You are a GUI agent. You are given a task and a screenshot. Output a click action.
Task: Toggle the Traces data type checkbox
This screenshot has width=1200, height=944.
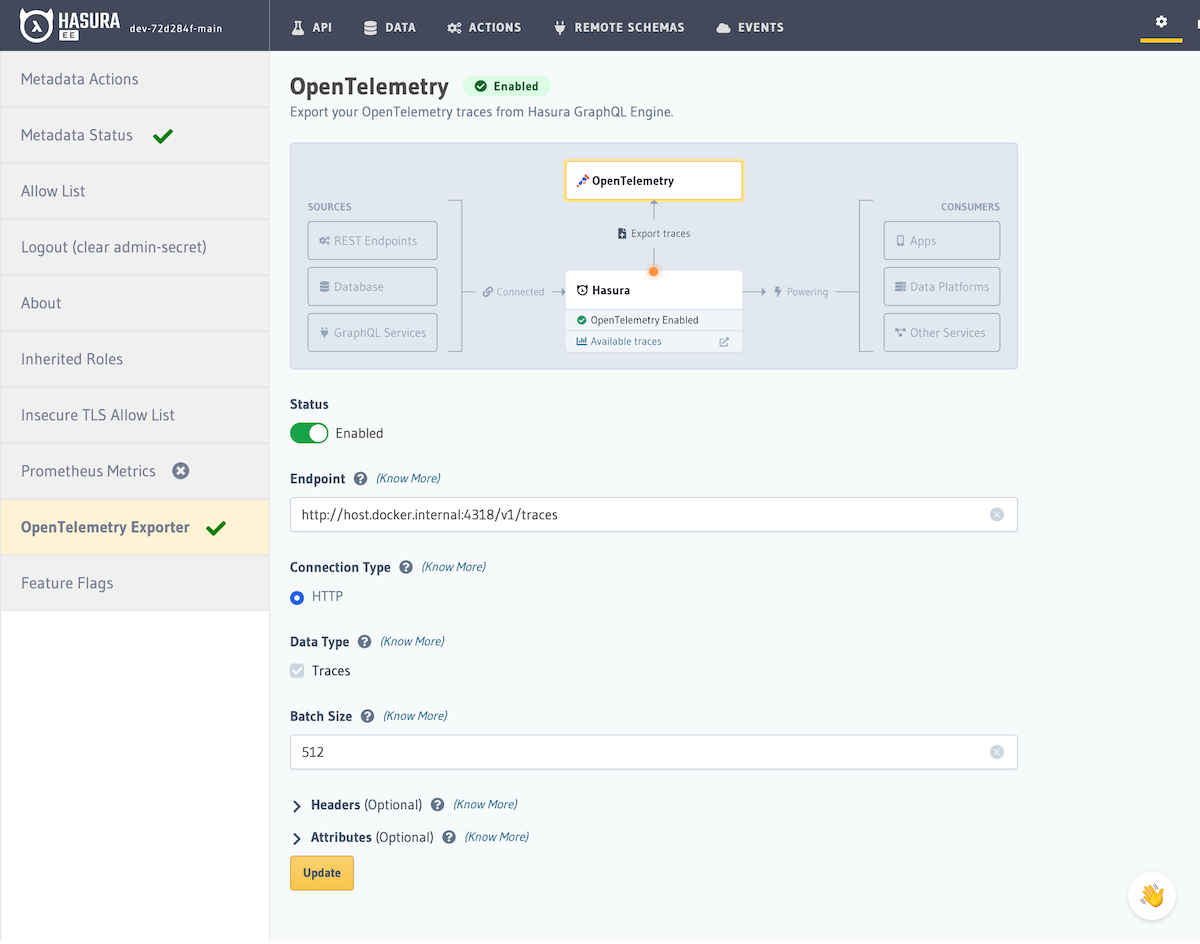(297, 671)
